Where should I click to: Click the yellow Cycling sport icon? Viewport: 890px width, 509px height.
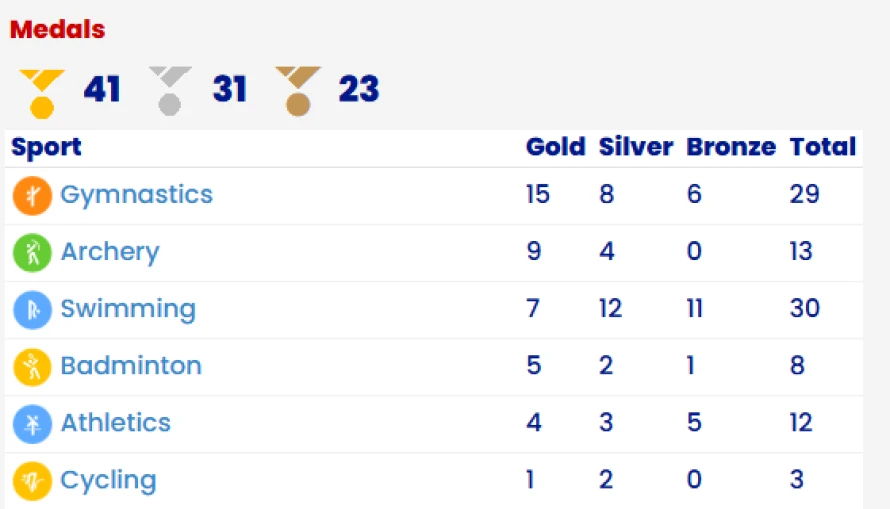coord(32,481)
